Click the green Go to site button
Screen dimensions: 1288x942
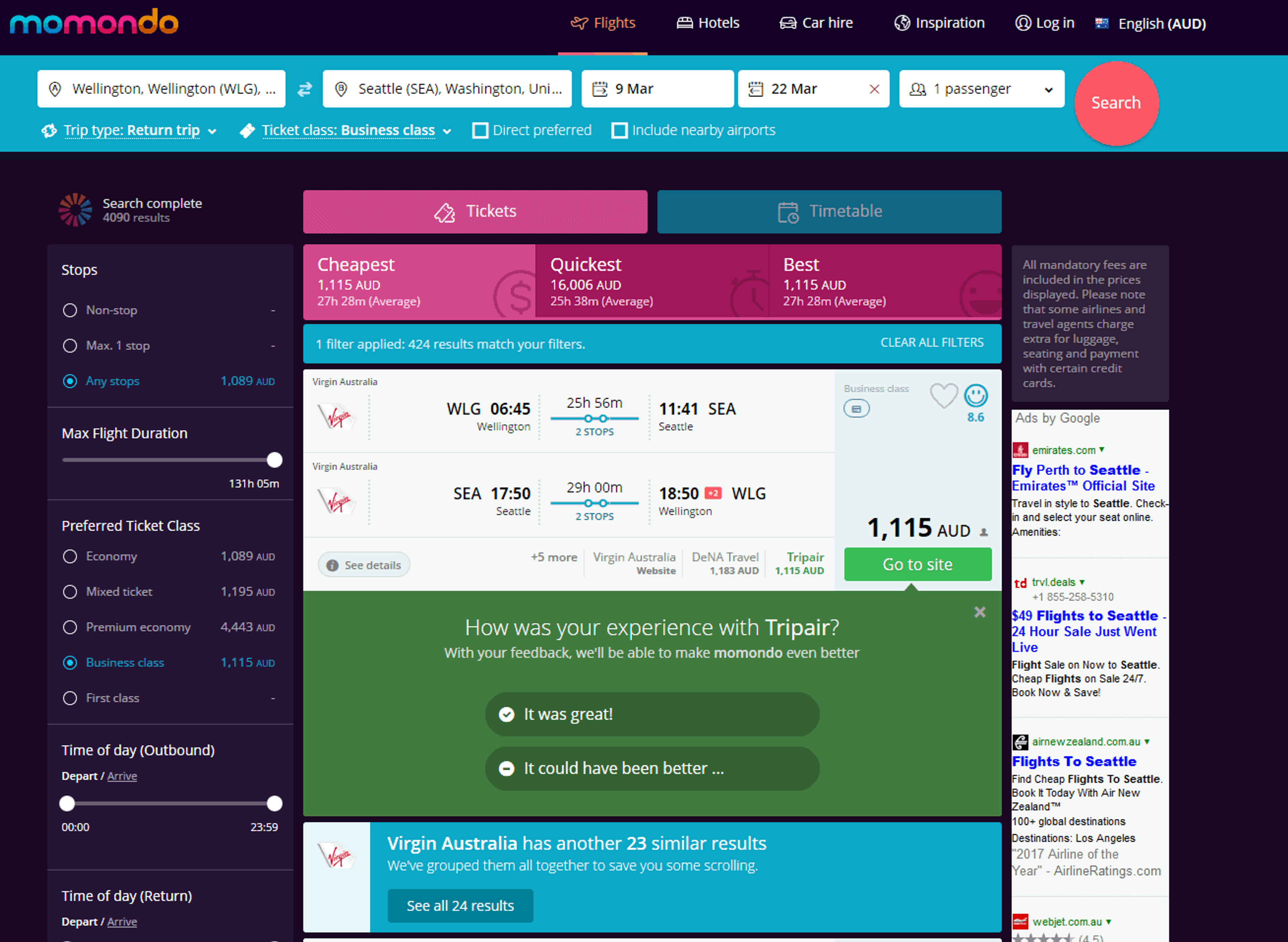pyautogui.click(x=917, y=564)
